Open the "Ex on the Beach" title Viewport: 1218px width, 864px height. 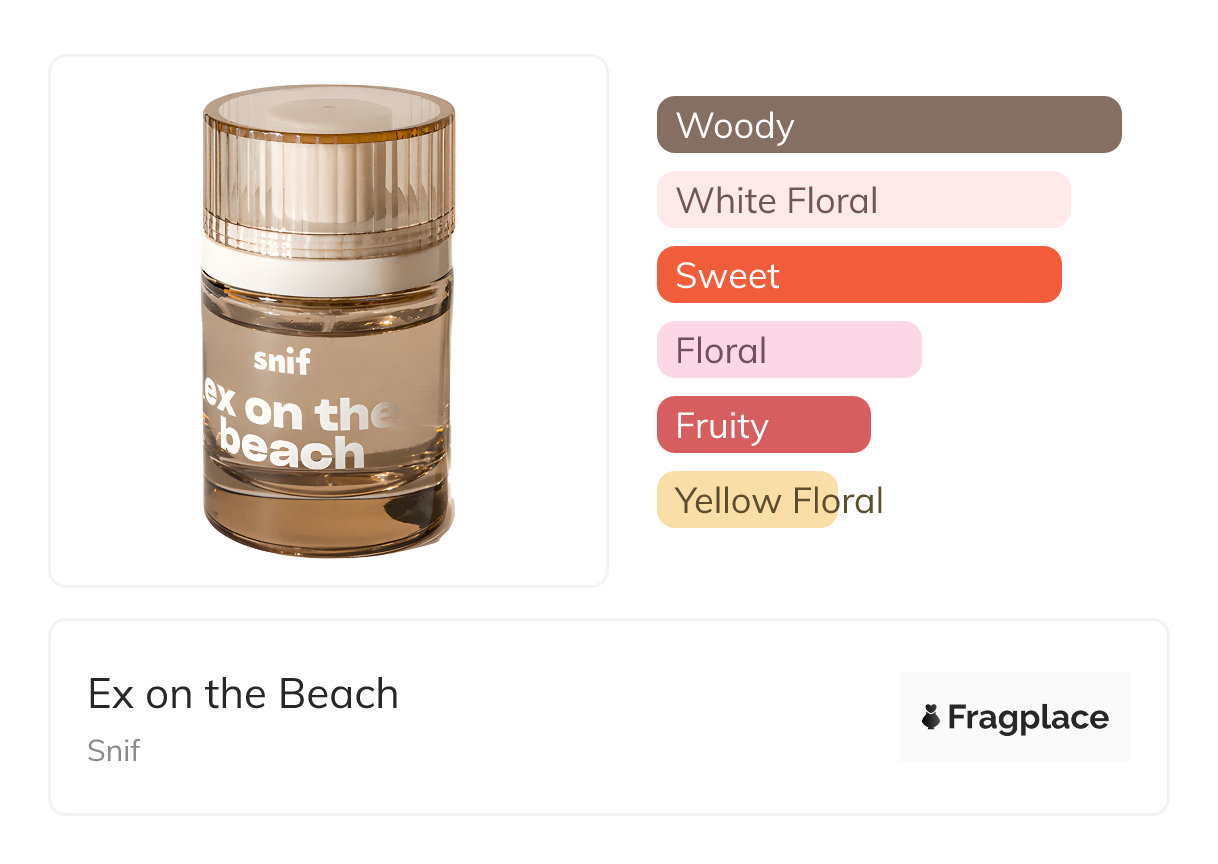click(x=243, y=694)
